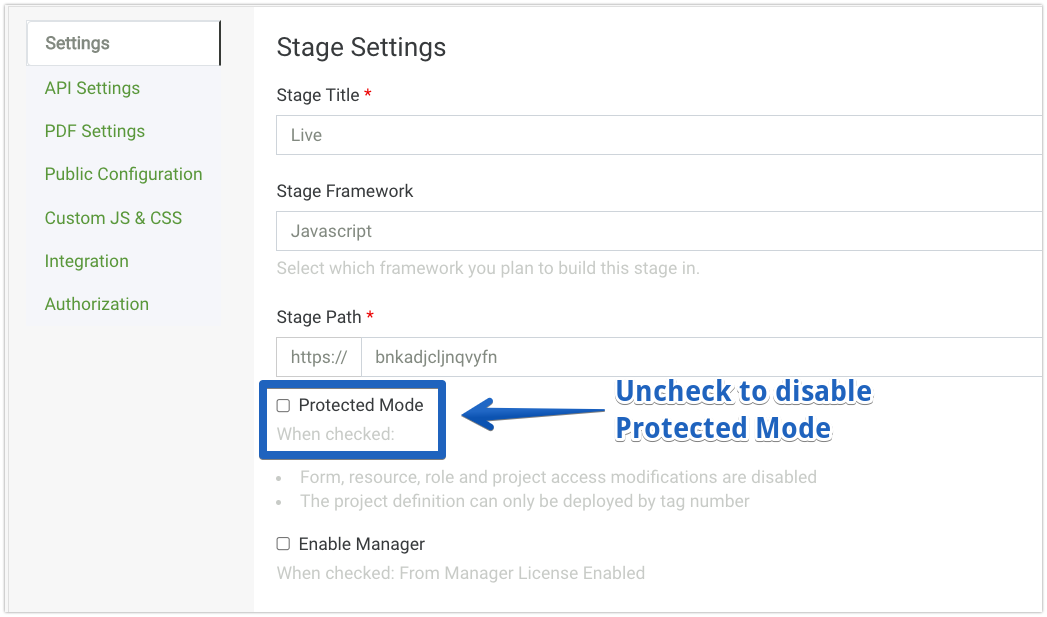
Task: Navigate to Integration settings
Action: 87,261
